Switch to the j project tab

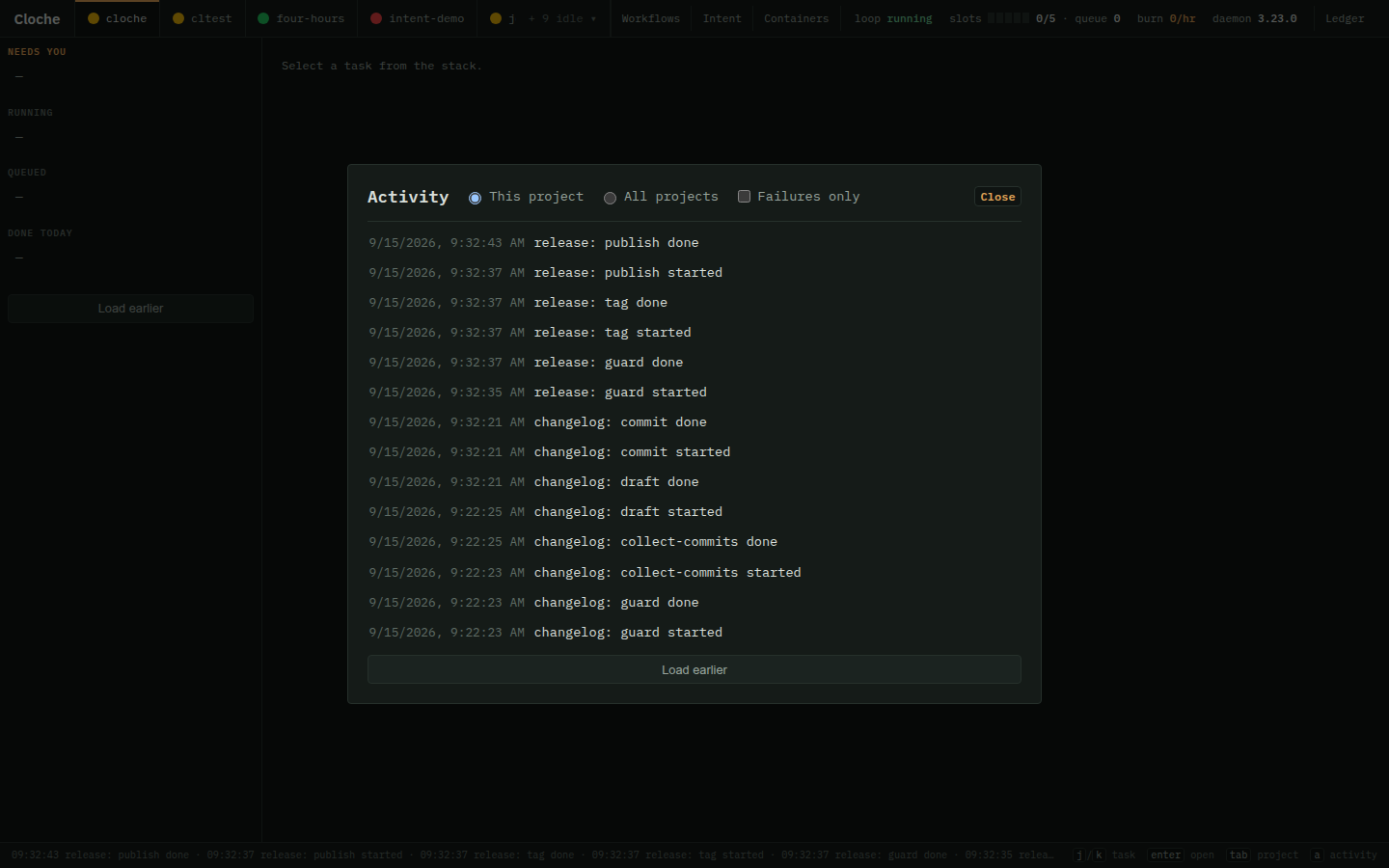[502, 18]
